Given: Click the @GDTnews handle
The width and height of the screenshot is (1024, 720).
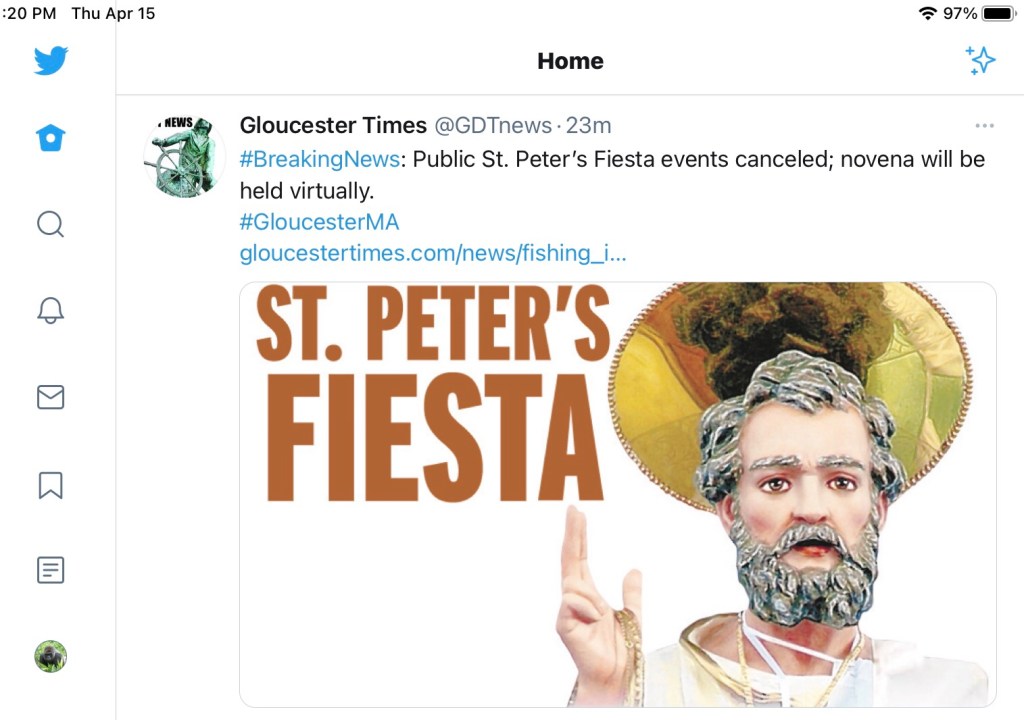Looking at the screenshot, I should pyautogui.click(x=492, y=125).
